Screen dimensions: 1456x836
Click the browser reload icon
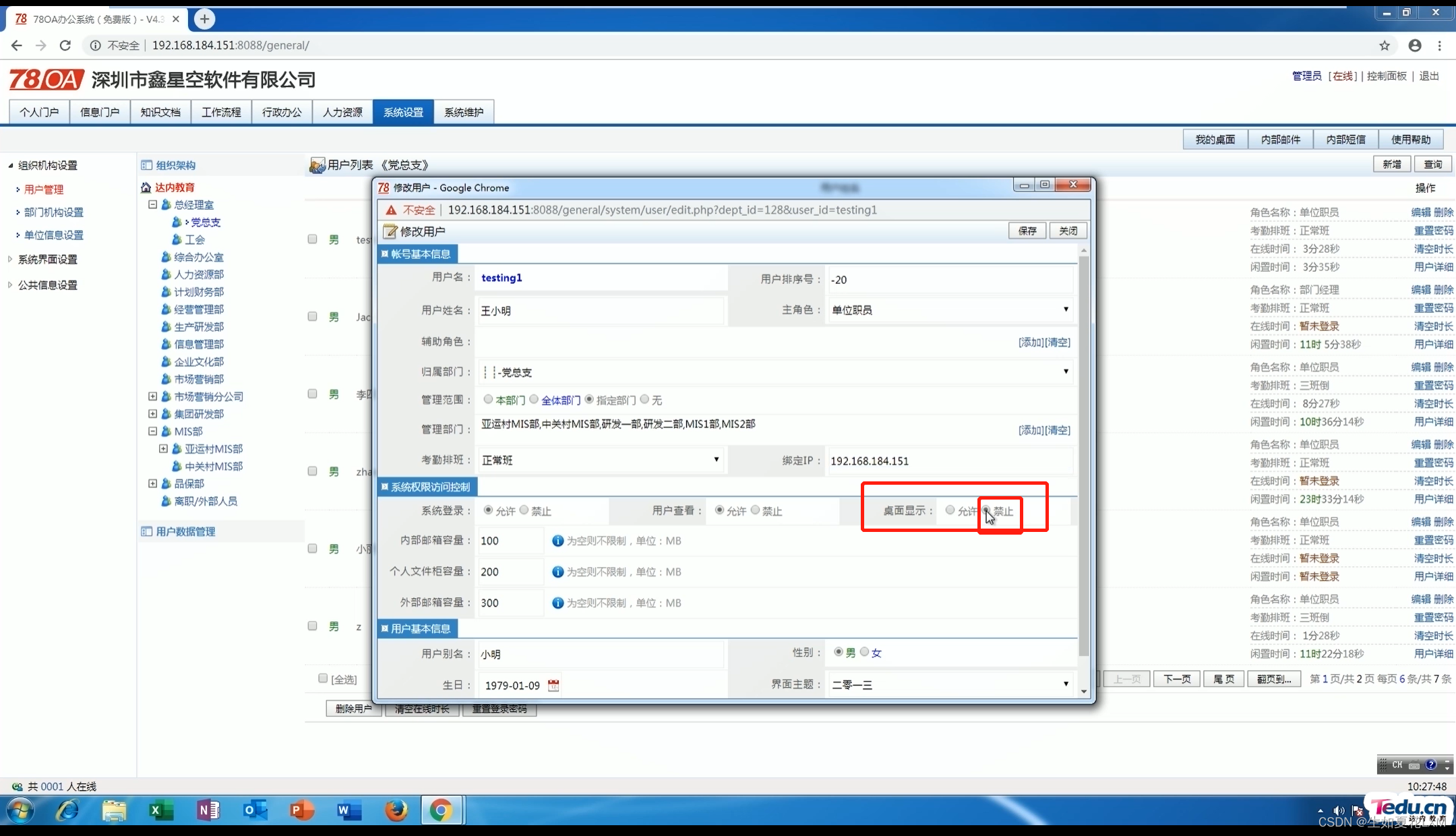pos(65,45)
